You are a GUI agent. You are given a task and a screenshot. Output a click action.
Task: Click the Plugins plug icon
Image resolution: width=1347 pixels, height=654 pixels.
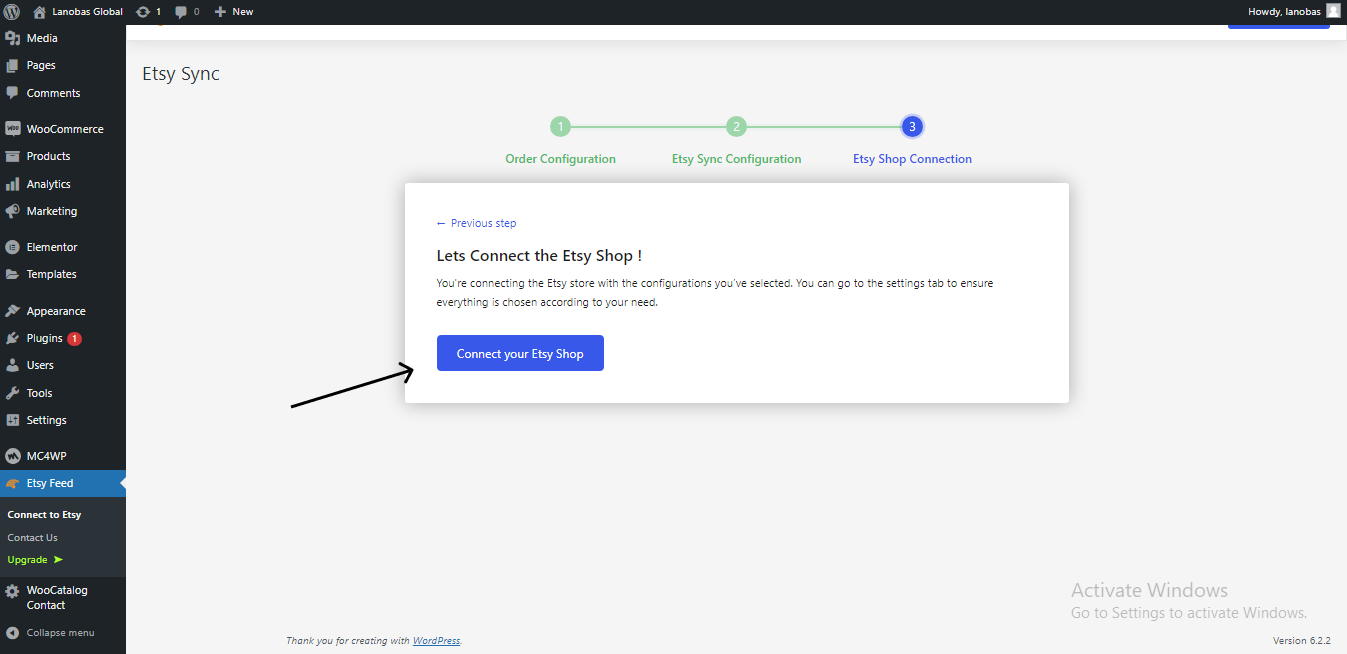tap(13, 338)
